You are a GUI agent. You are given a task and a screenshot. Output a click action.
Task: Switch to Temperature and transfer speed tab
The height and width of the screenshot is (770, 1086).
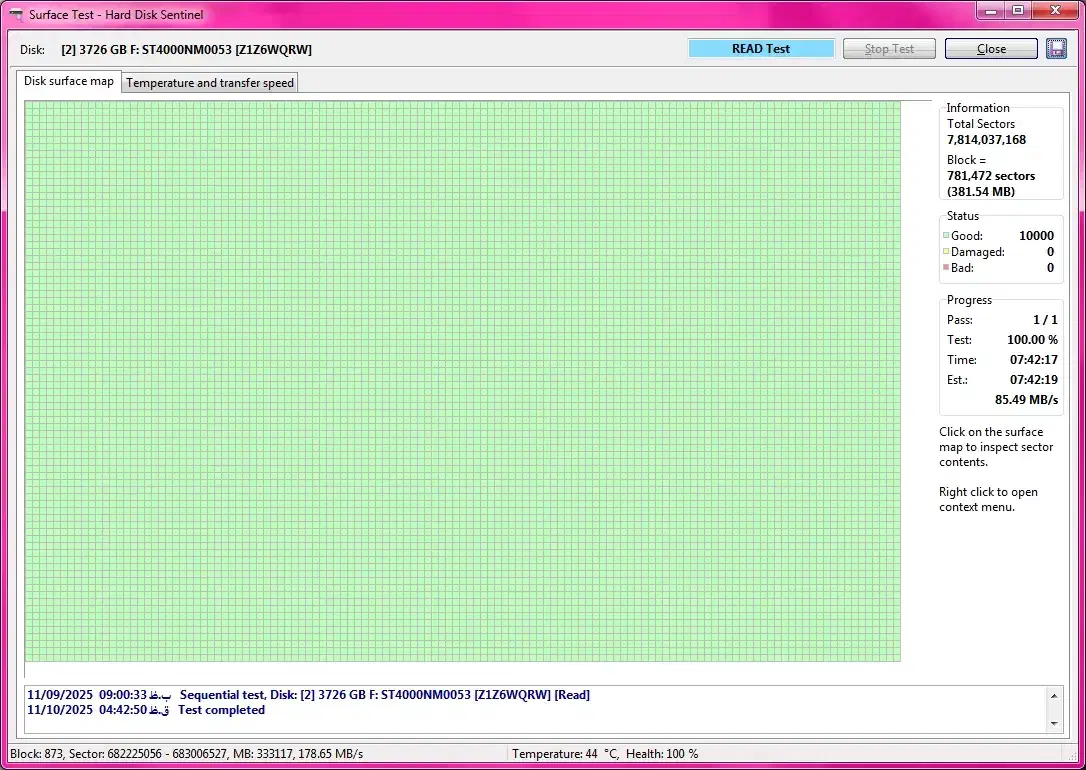(210, 83)
